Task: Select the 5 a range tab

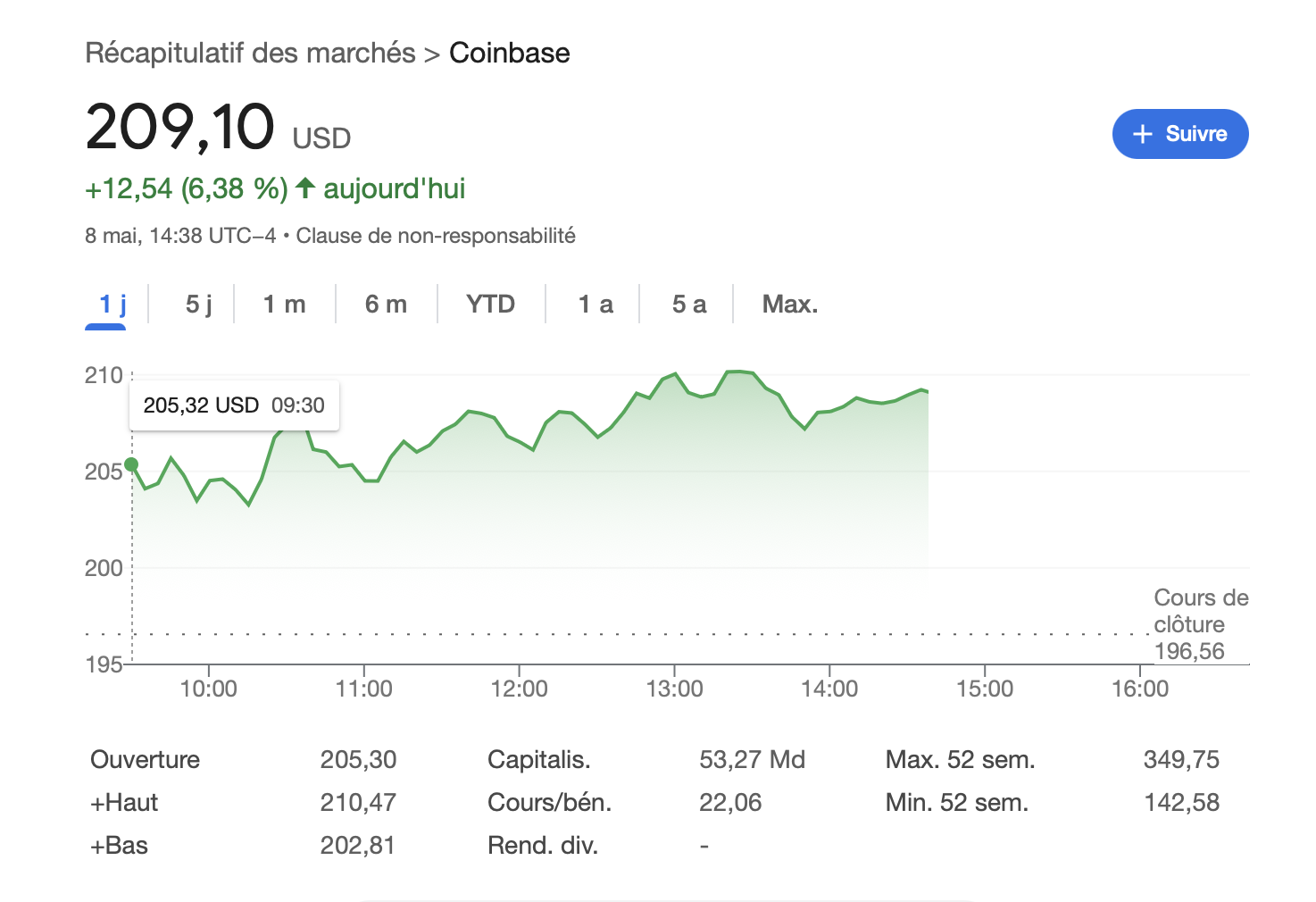Action: click(x=688, y=305)
